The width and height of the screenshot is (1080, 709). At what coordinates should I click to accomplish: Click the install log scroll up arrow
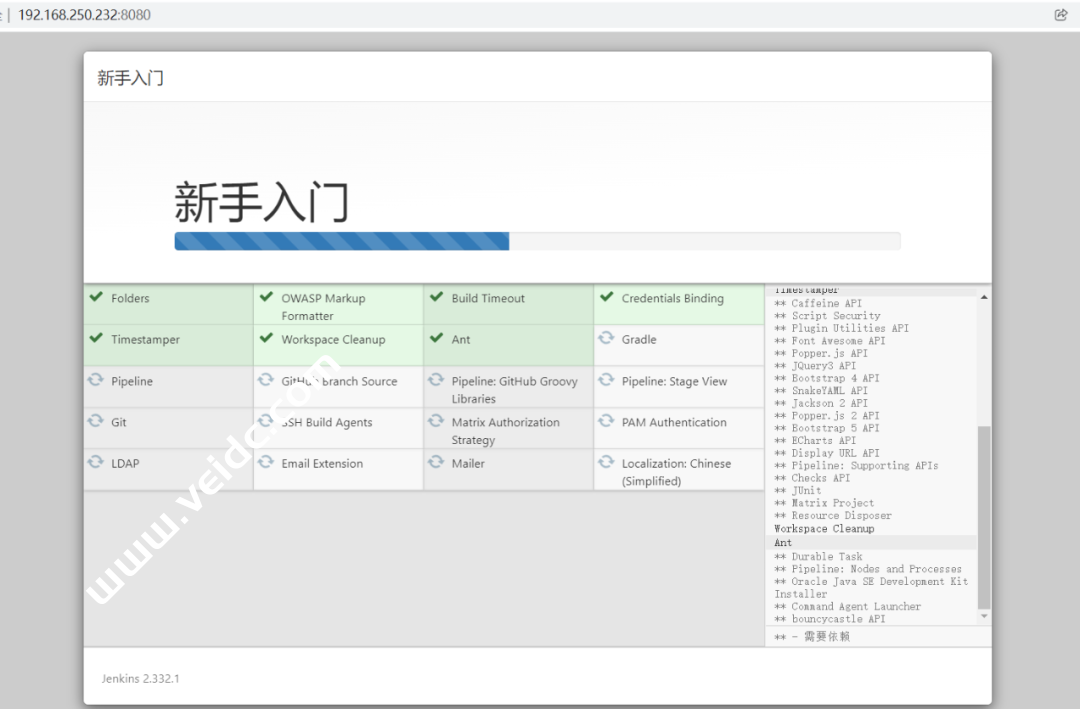click(x=984, y=297)
